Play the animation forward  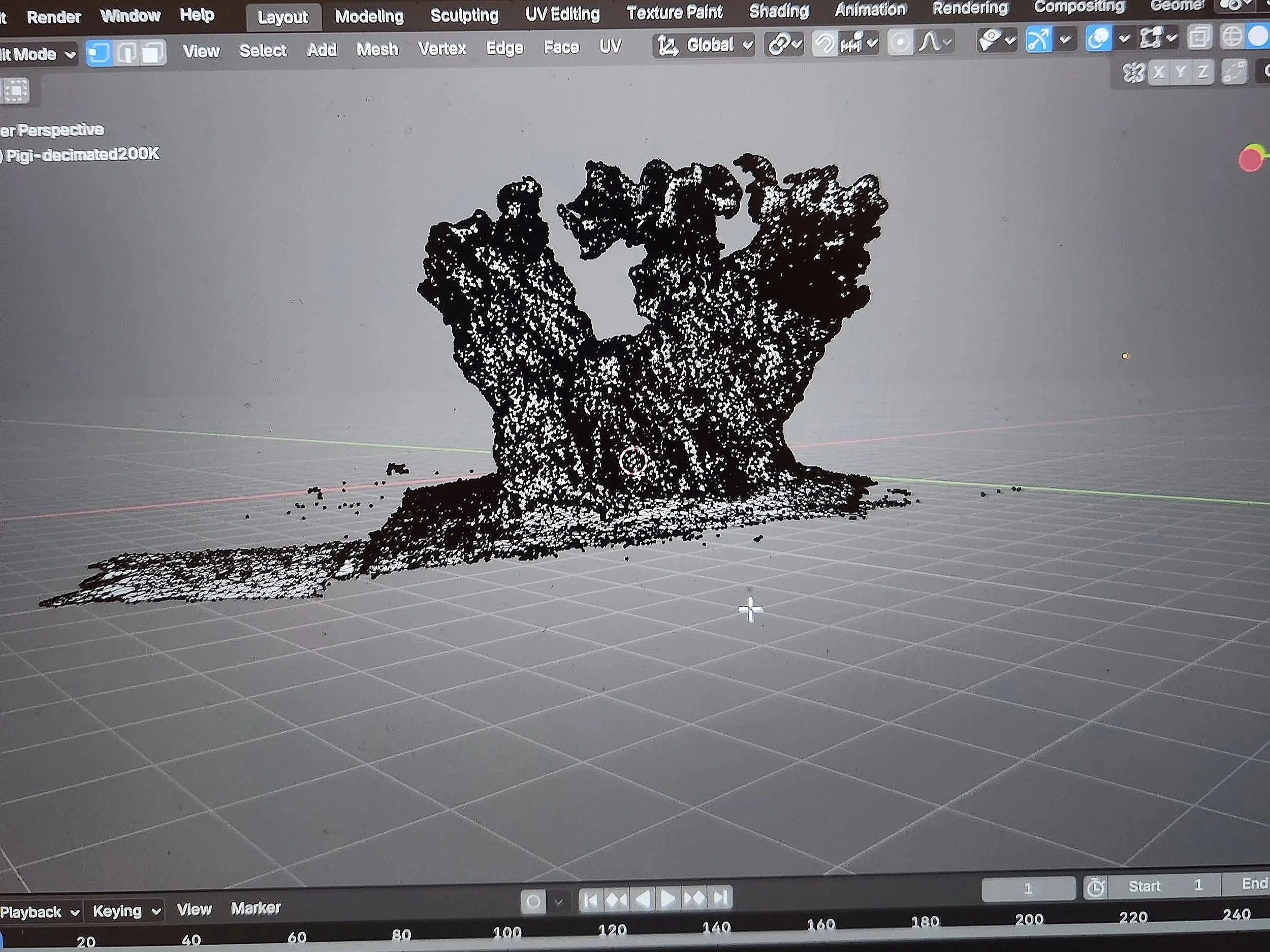668,898
